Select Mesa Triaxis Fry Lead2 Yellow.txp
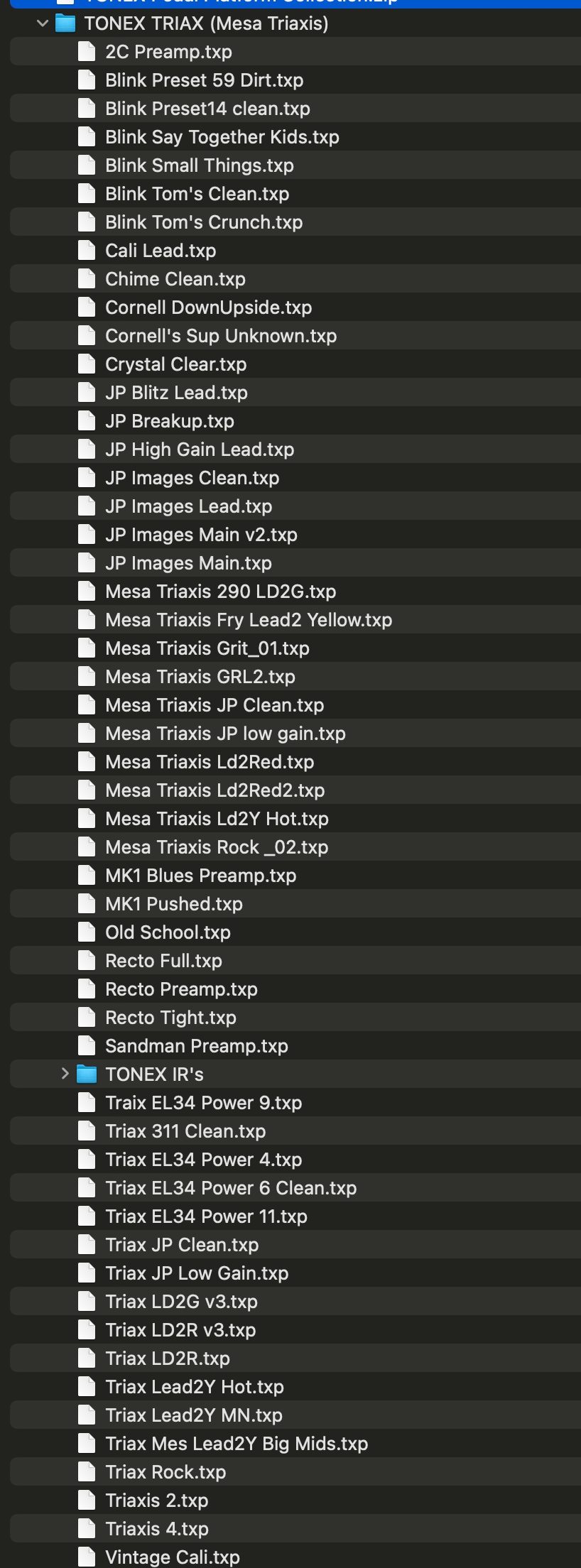This screenshot has height=1568, width=581. [x=248, y=620]
